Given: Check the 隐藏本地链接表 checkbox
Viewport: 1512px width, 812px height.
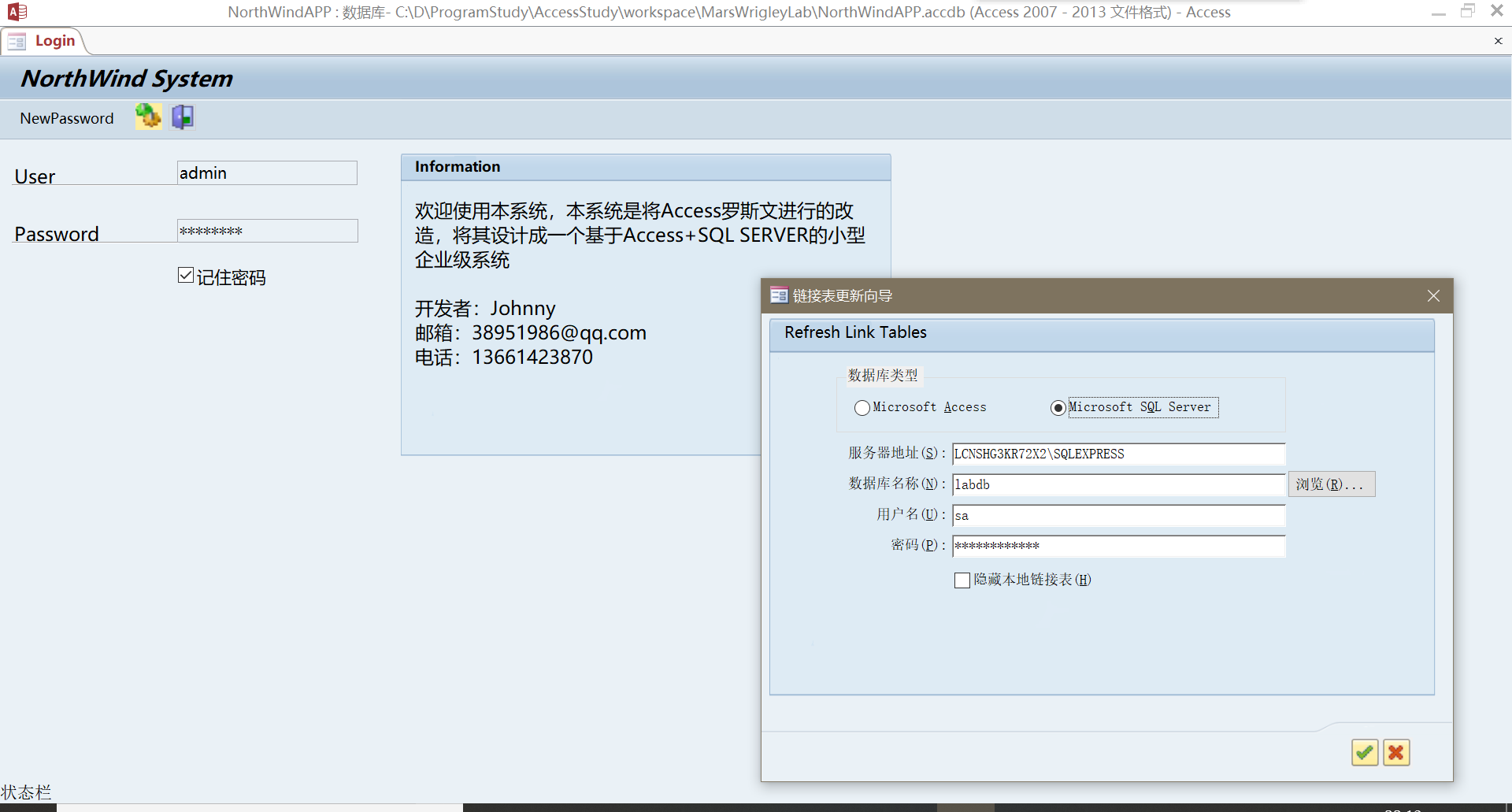Looking at the screenshot, I should pos(962,580).
